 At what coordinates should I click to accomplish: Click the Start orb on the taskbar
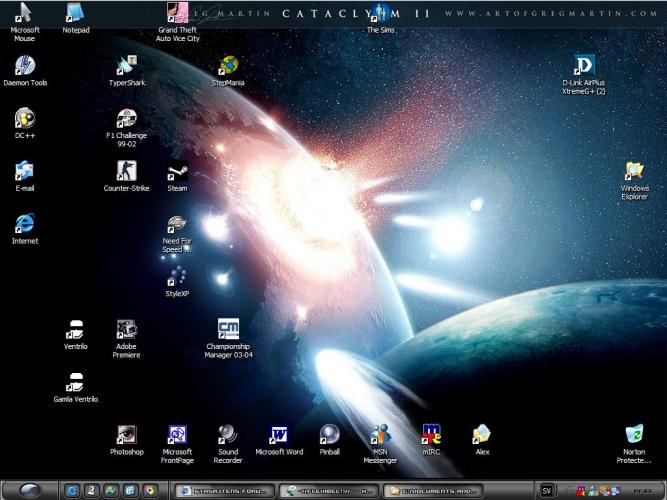pyautogui.click(x=31, y=490)
